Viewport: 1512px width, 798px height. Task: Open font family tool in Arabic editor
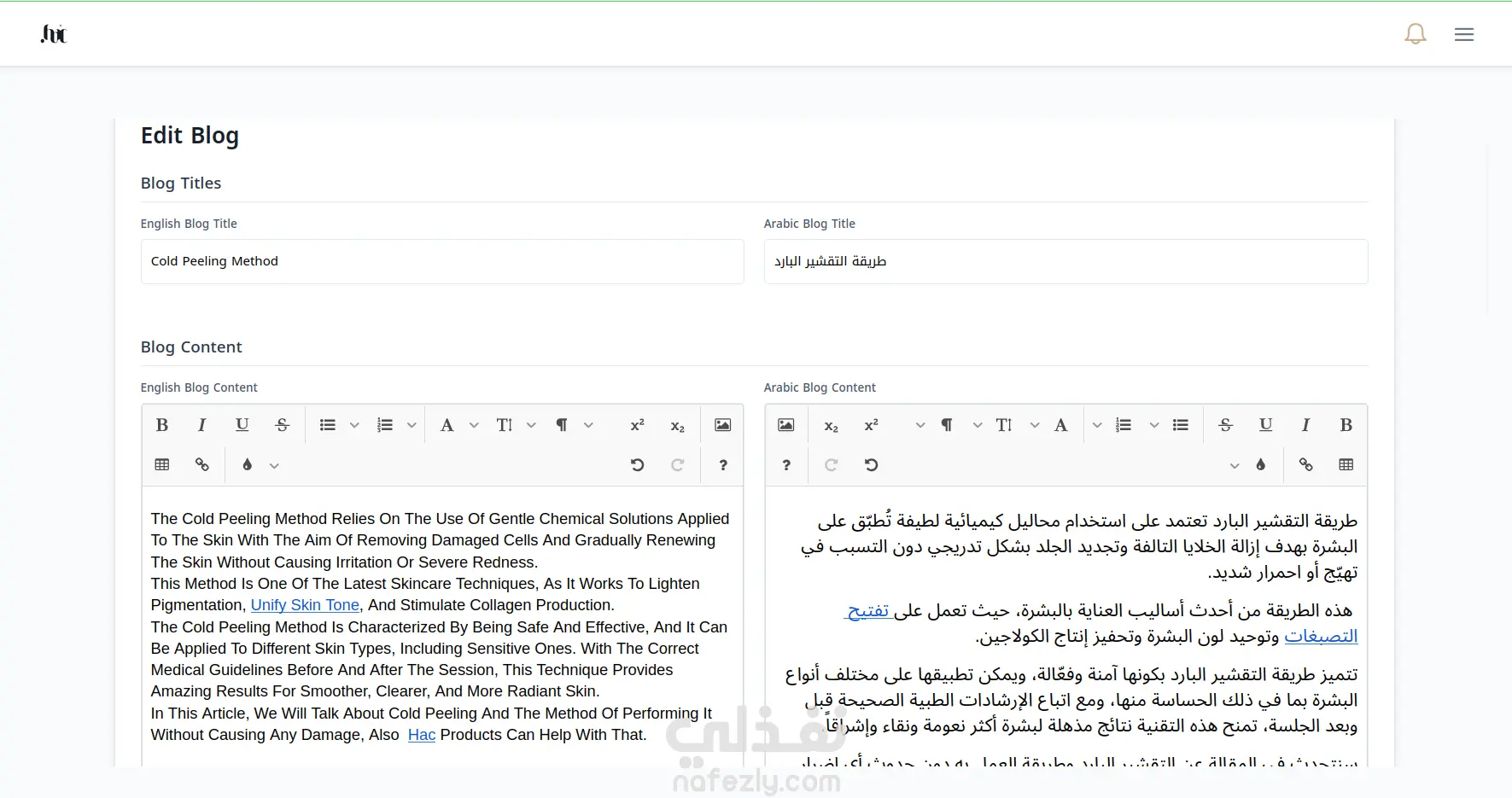[x=1061, y=425]
